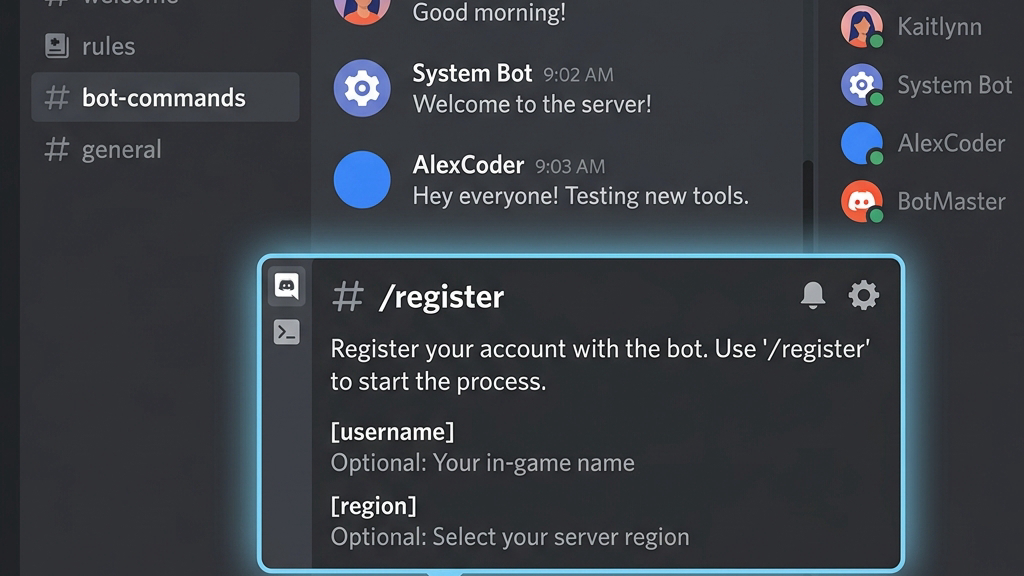Viewport: 1024px width, 576px height.
Task: Open Kaitlynn's avatar in the member list
Action: tap(861, 26)
